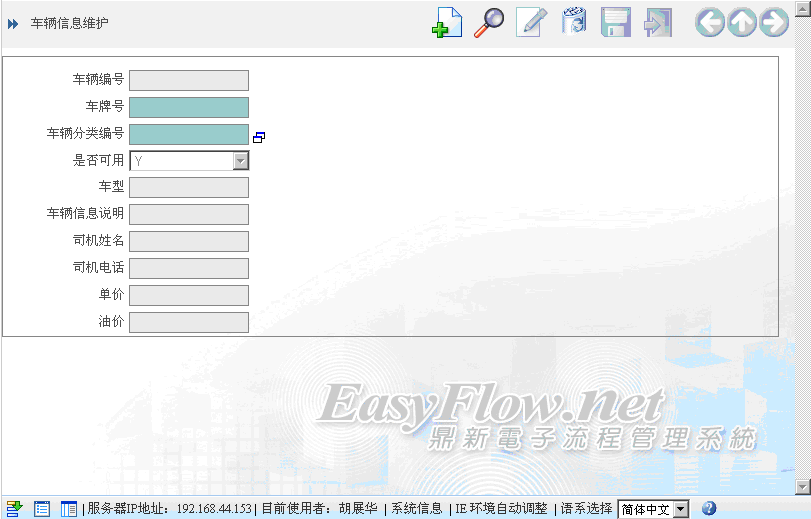The height and width of the screenshot is (519, 811).
Task: Click the 司机姓名 text field
Action: (x=189, y=241)
